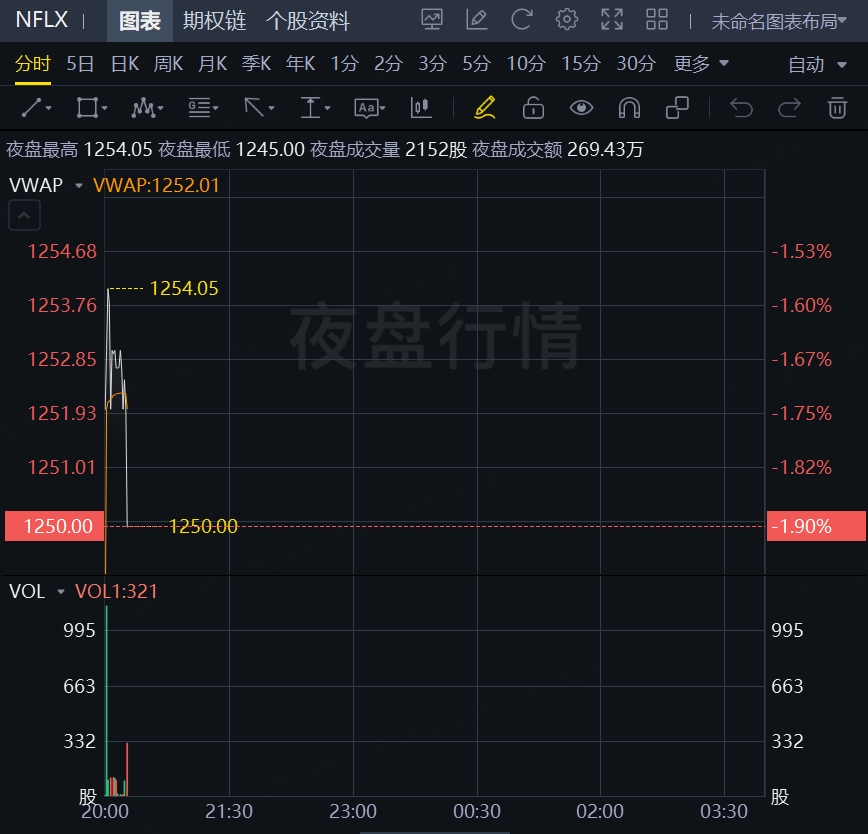Screen dimensions: 868x834
Task: Click the trash icon to delete drawings
Action: pos(837,107)
